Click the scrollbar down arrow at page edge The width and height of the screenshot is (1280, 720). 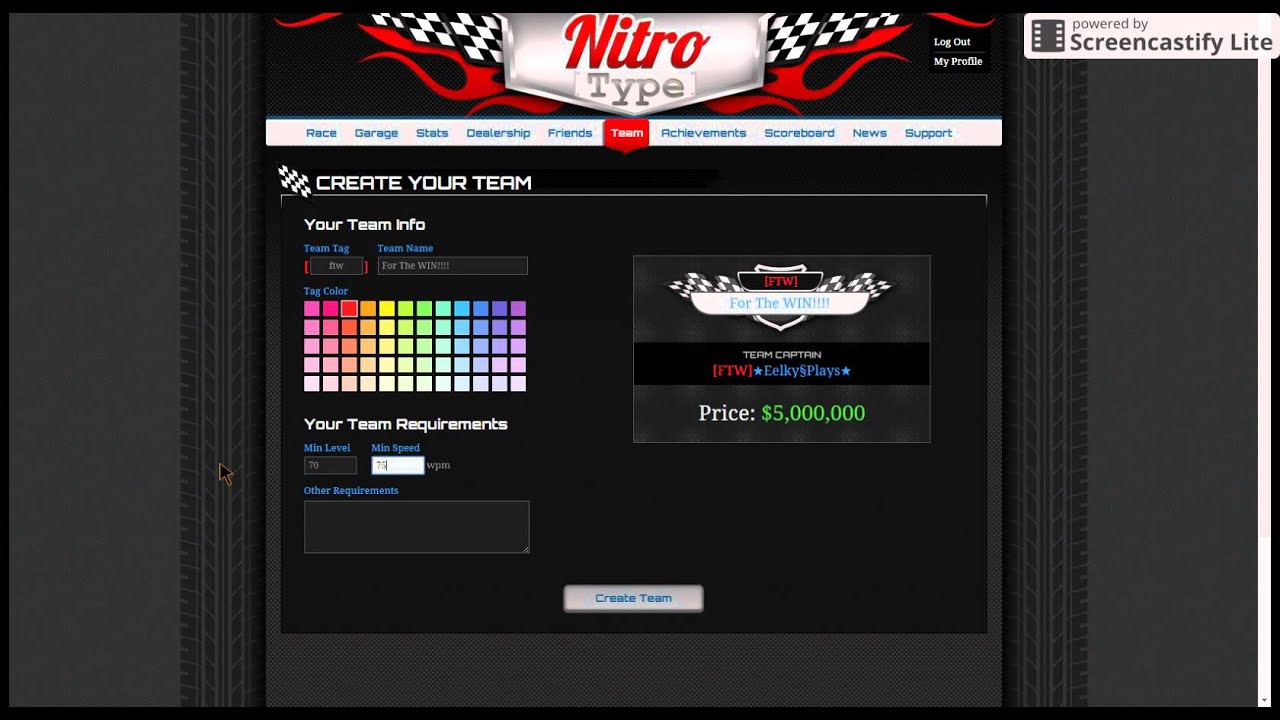tap(1264, 699)
